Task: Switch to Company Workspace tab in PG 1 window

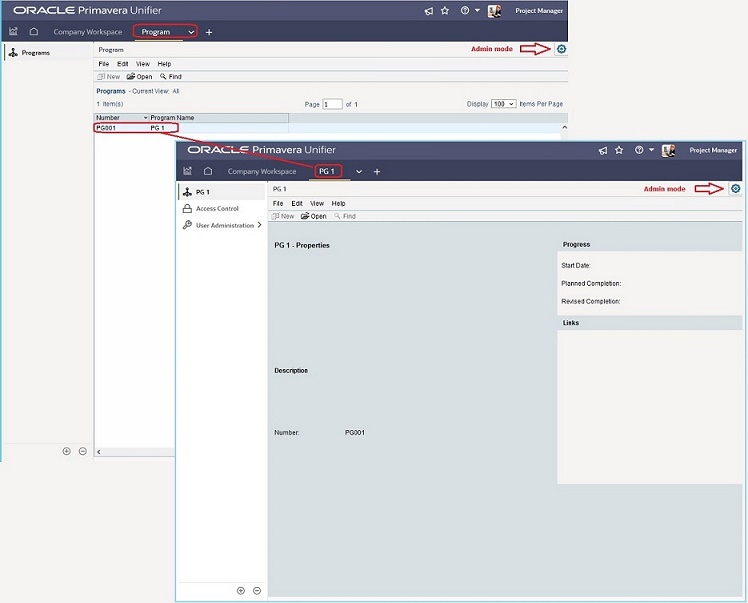Action: click(x=261, y=171)
